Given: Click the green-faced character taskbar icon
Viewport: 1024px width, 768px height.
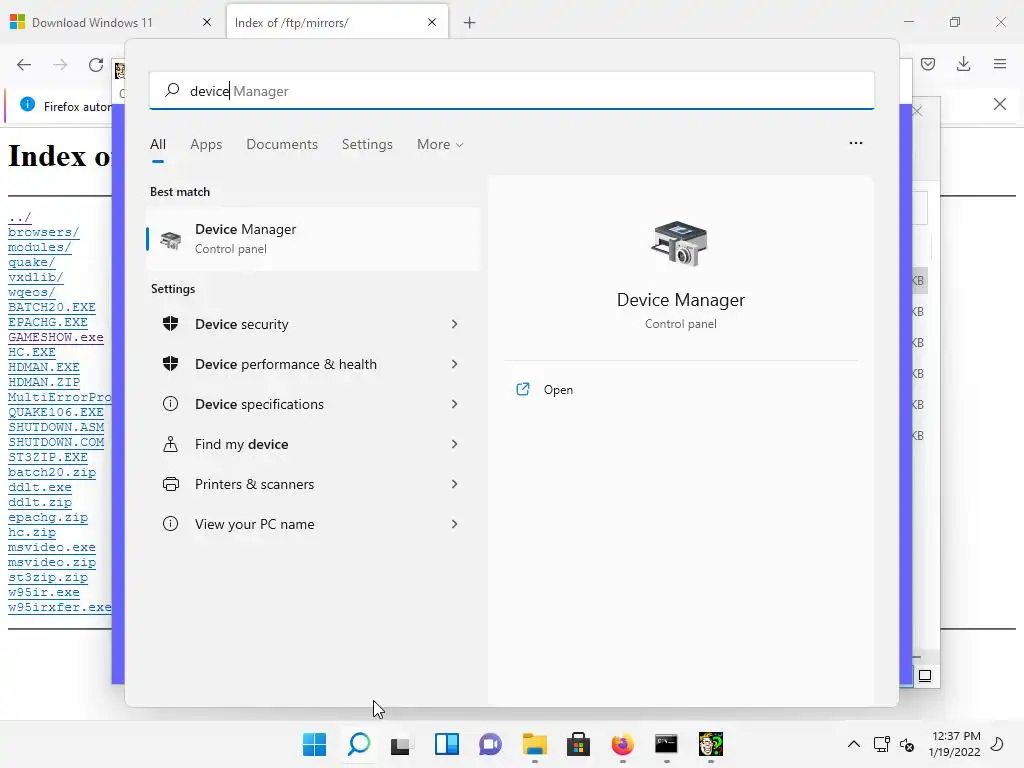Looking at the screenshot, I should point(711,744).
